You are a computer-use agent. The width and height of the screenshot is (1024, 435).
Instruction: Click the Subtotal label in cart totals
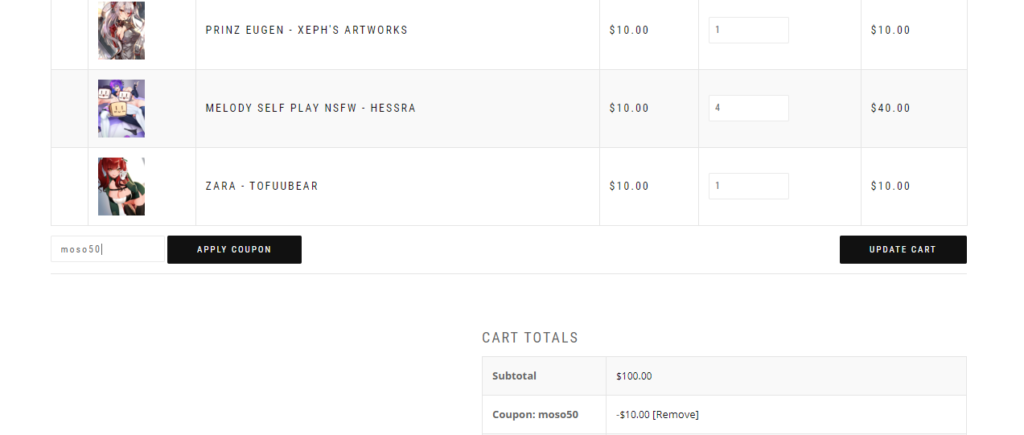pos(514,376)
